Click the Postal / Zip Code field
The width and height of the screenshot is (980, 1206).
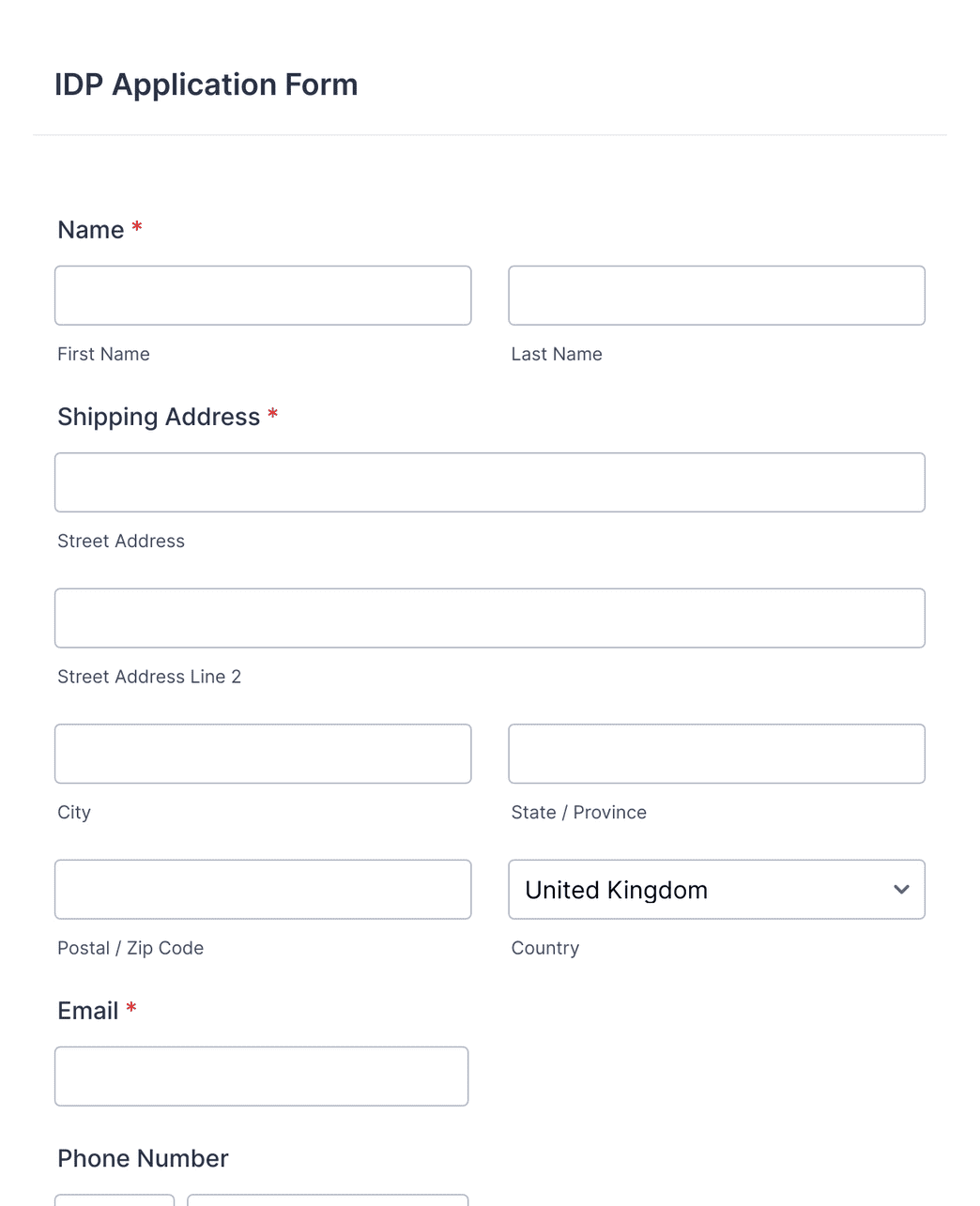click(263, 889)
